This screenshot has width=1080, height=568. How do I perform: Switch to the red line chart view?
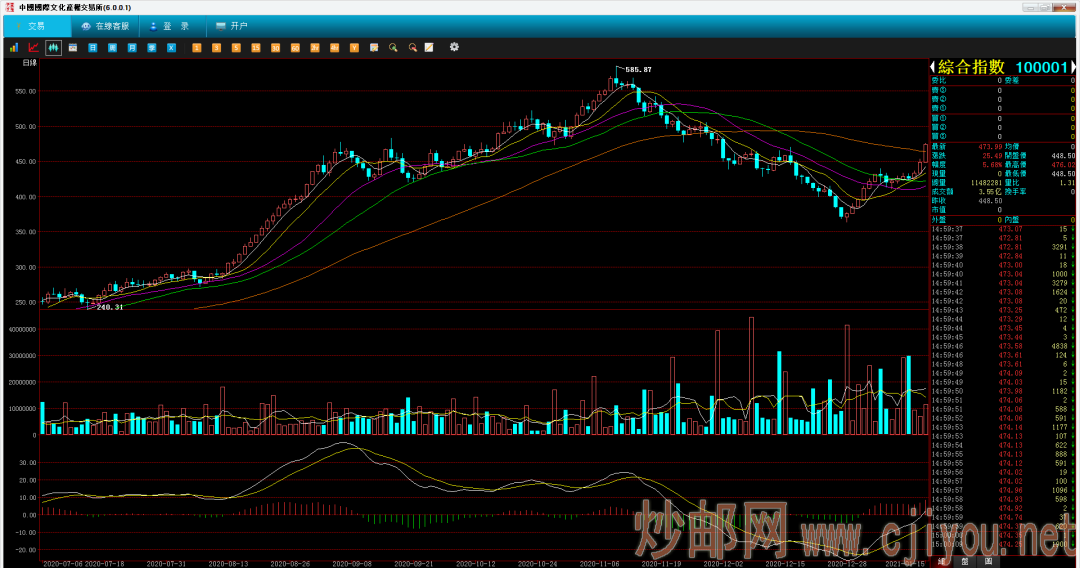pos(33,48)
